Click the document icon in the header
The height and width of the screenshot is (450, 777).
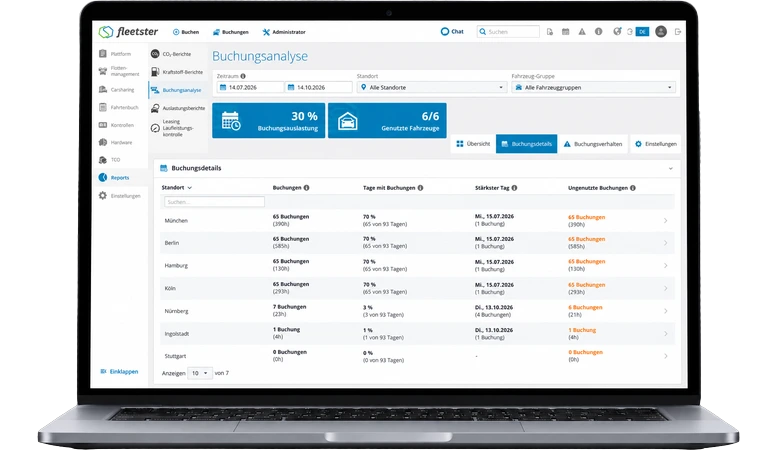(x=550, y=32)
